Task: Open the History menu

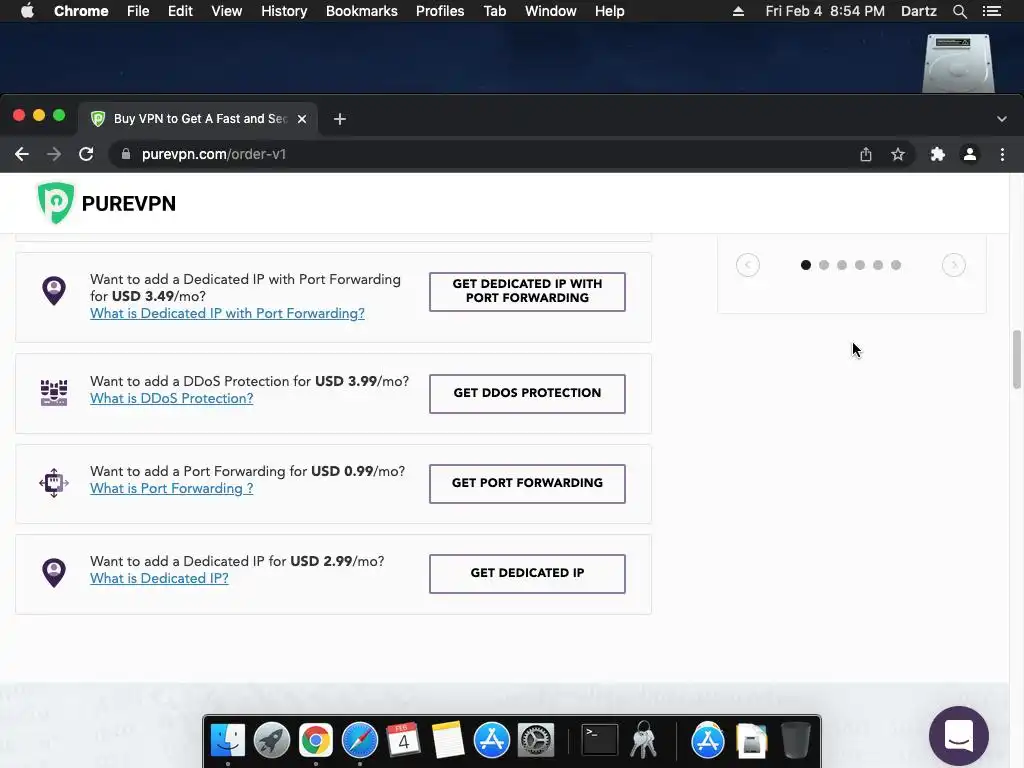Action: point(284,11)
